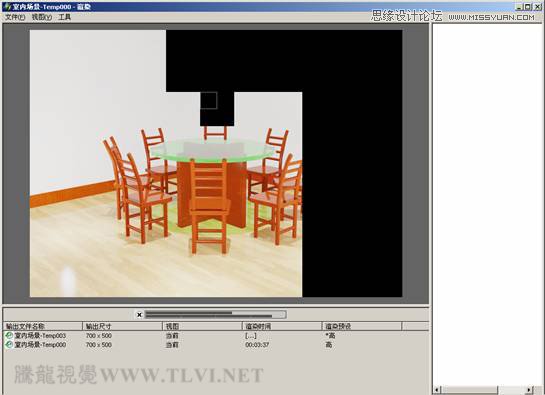545x395 pixels.
Task: Click the rendered dining room image
Action: 216,163
